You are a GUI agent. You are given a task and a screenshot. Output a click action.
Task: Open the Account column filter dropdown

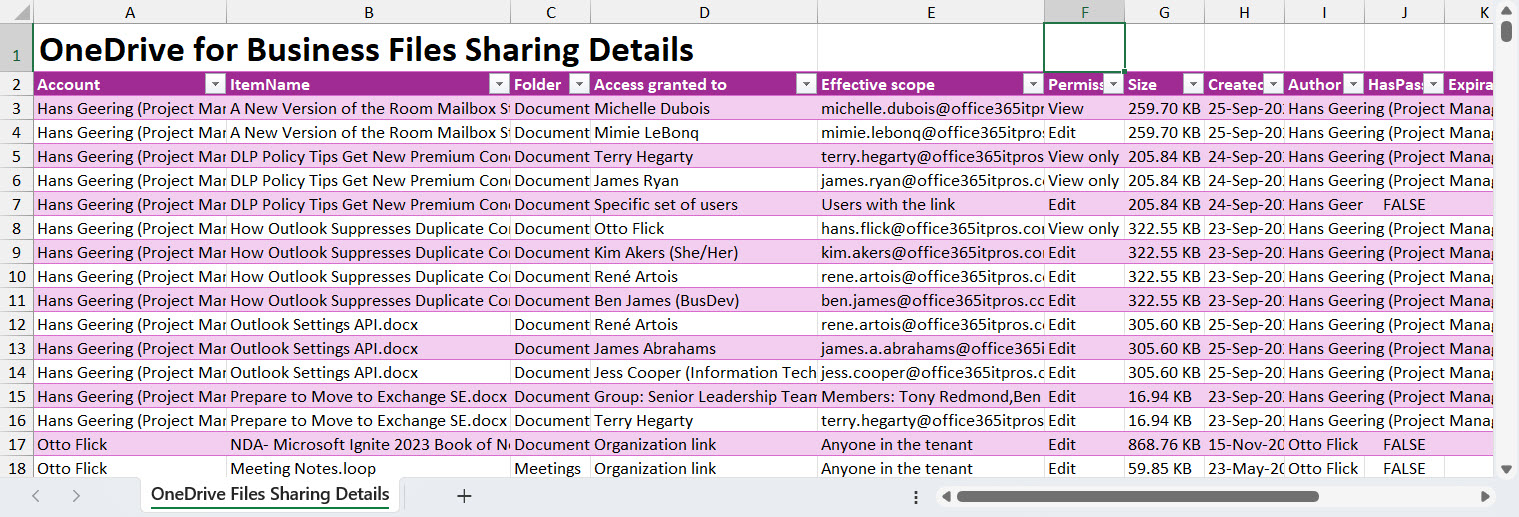(215, 84)
